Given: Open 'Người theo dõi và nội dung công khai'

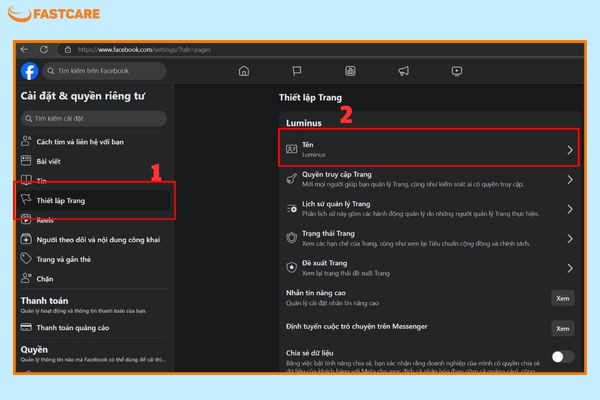Looking at the screenshot, I should [94, 240].
